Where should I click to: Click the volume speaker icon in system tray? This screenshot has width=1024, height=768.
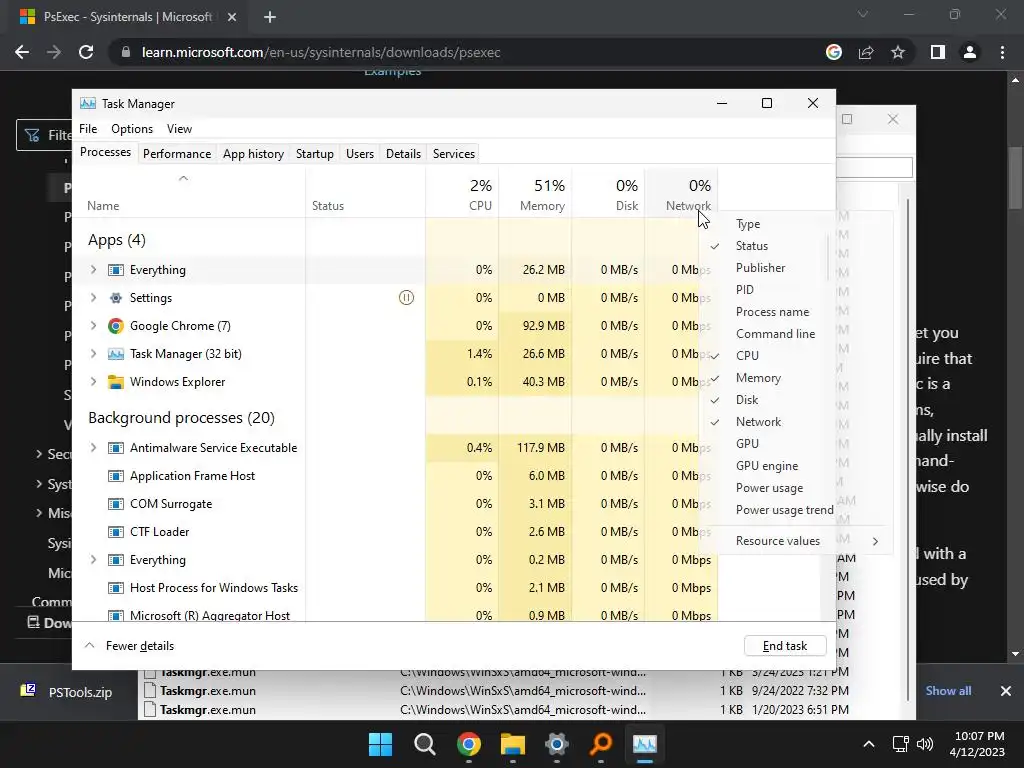point(925,744)
